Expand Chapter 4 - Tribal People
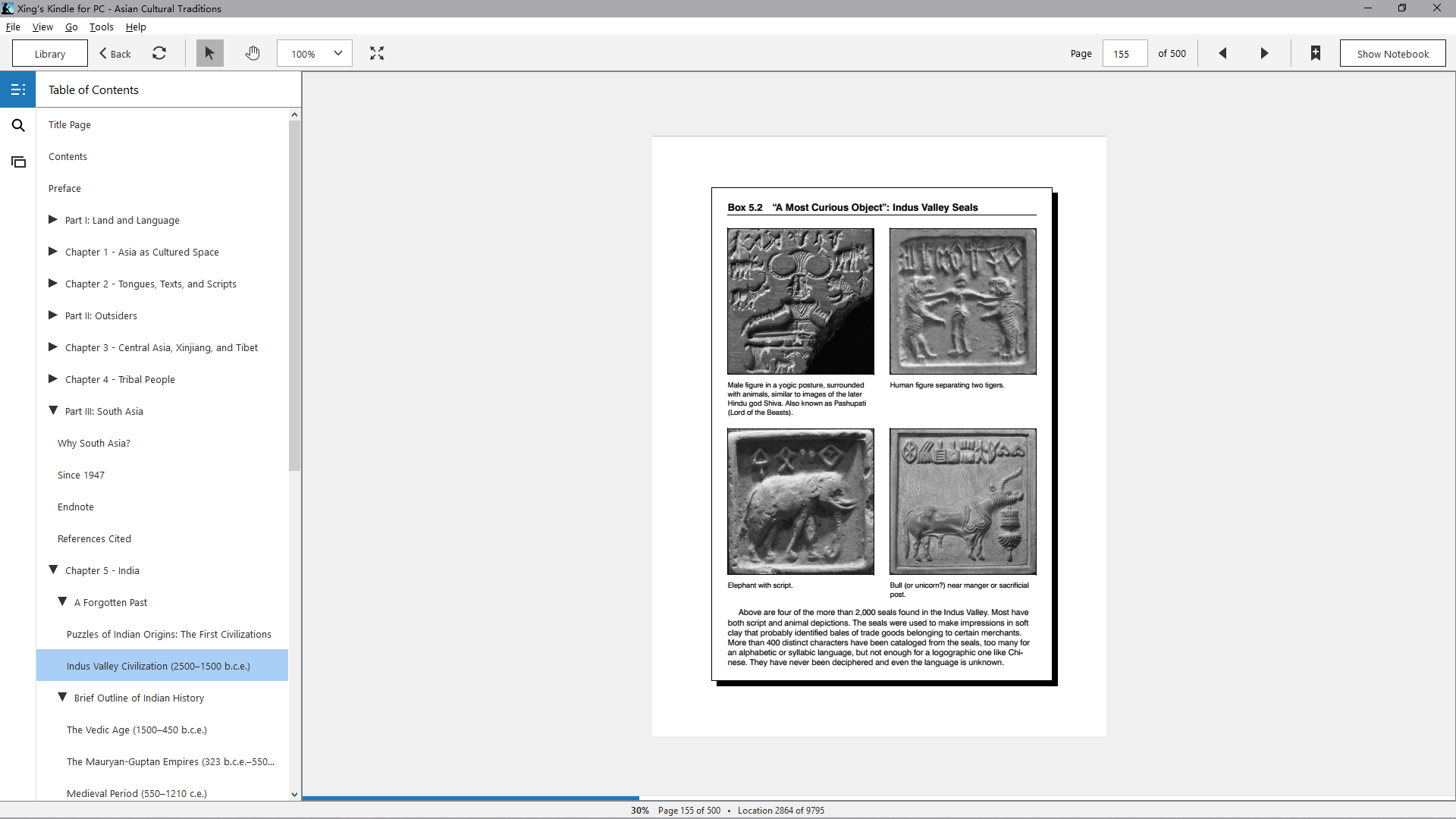 click(53, 379)
